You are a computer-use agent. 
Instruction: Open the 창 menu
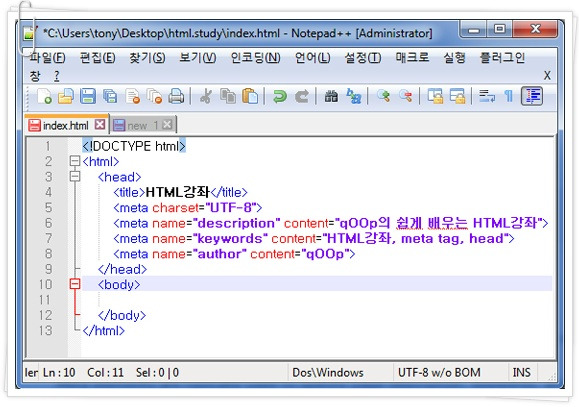[35, 76]
